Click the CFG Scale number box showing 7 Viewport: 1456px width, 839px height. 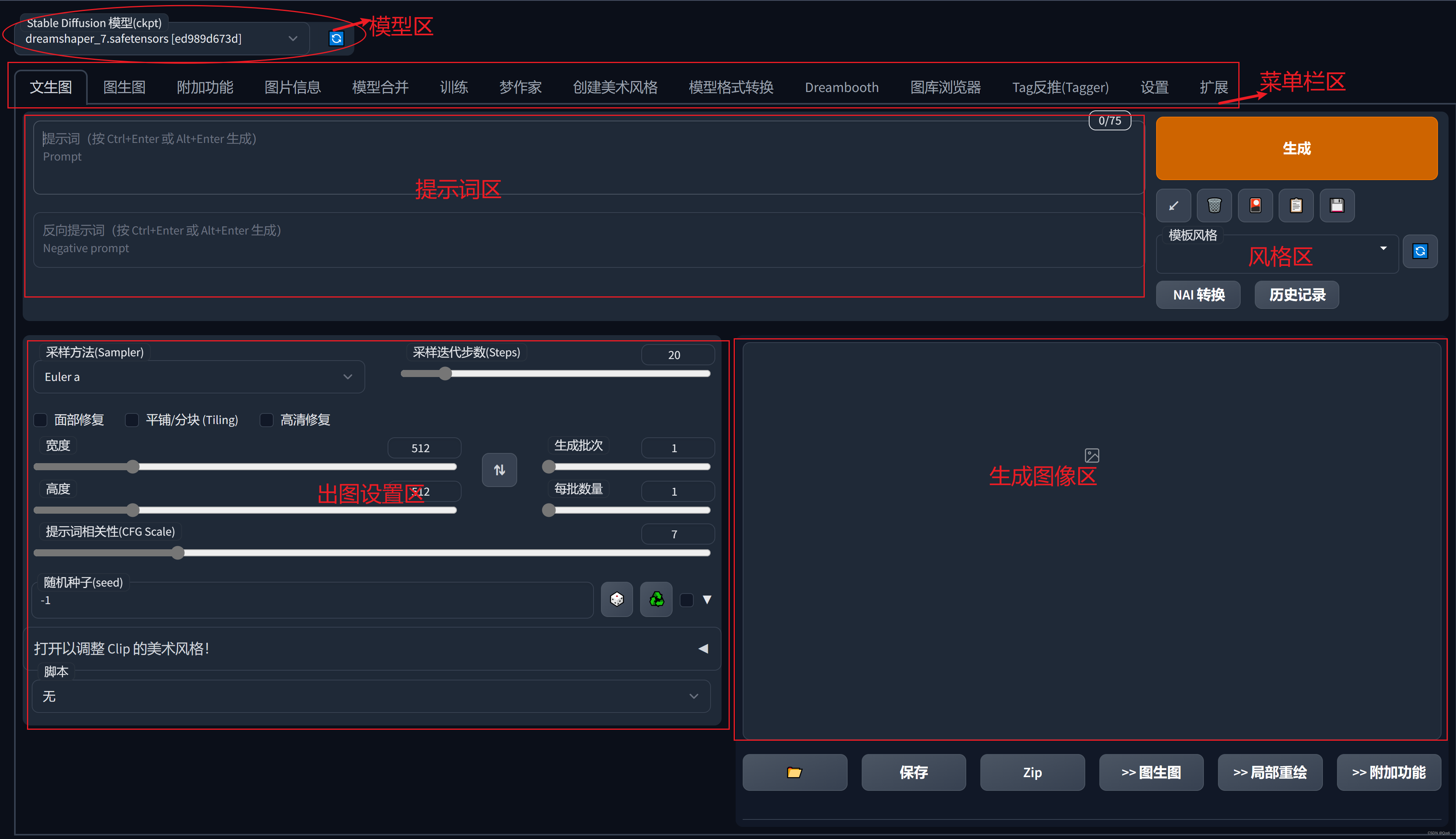pyautogui.click(x=678, y=535)
